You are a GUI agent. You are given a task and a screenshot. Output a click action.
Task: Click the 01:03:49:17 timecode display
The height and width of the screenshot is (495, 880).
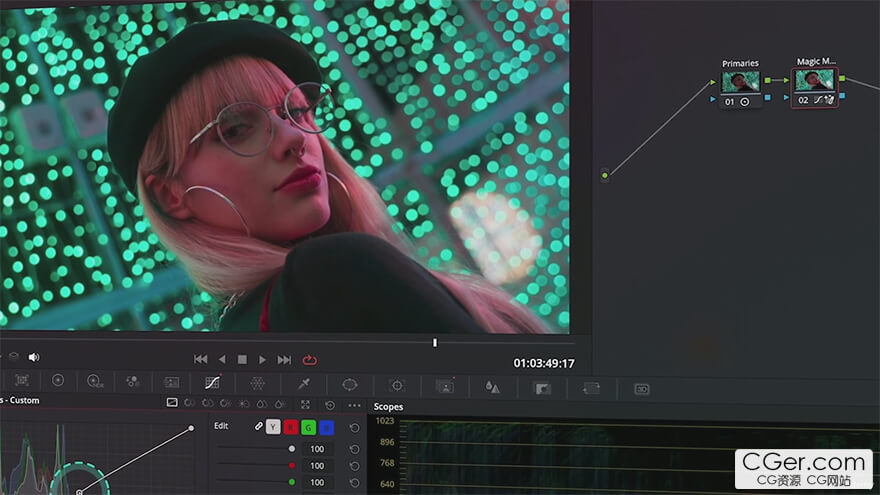pyautogui.click(x=544, y=363)
